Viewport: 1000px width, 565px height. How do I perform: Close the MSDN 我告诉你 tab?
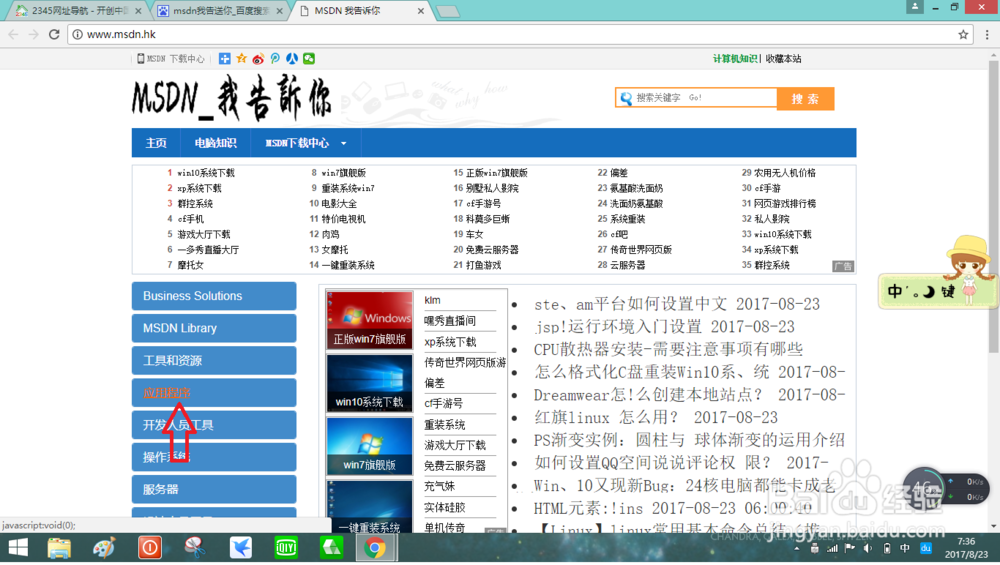click(x=421, y=11)
